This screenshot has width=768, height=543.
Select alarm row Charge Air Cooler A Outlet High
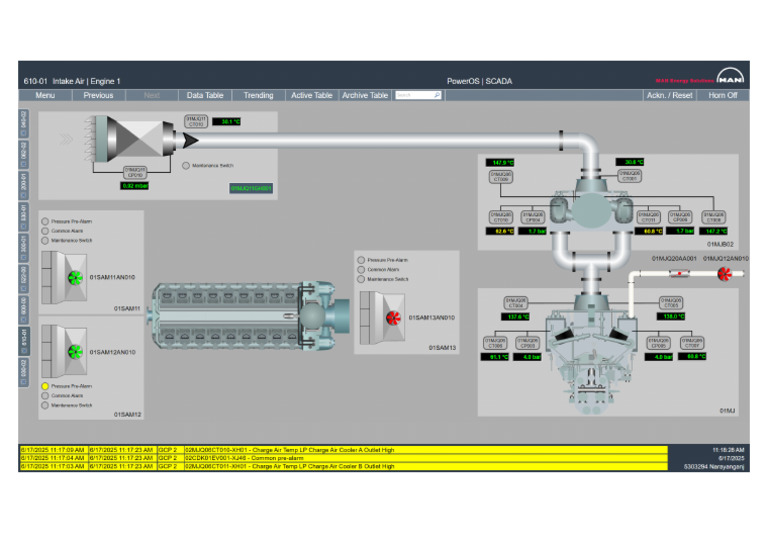coord(343,449)
